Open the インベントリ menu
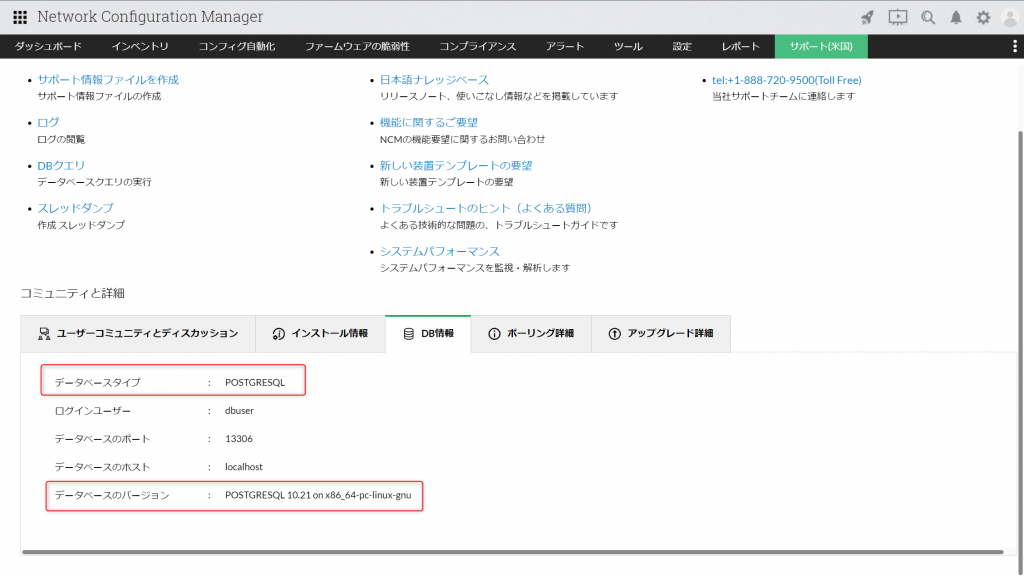This screenshot has width=1024, height=576. point(140,46)
